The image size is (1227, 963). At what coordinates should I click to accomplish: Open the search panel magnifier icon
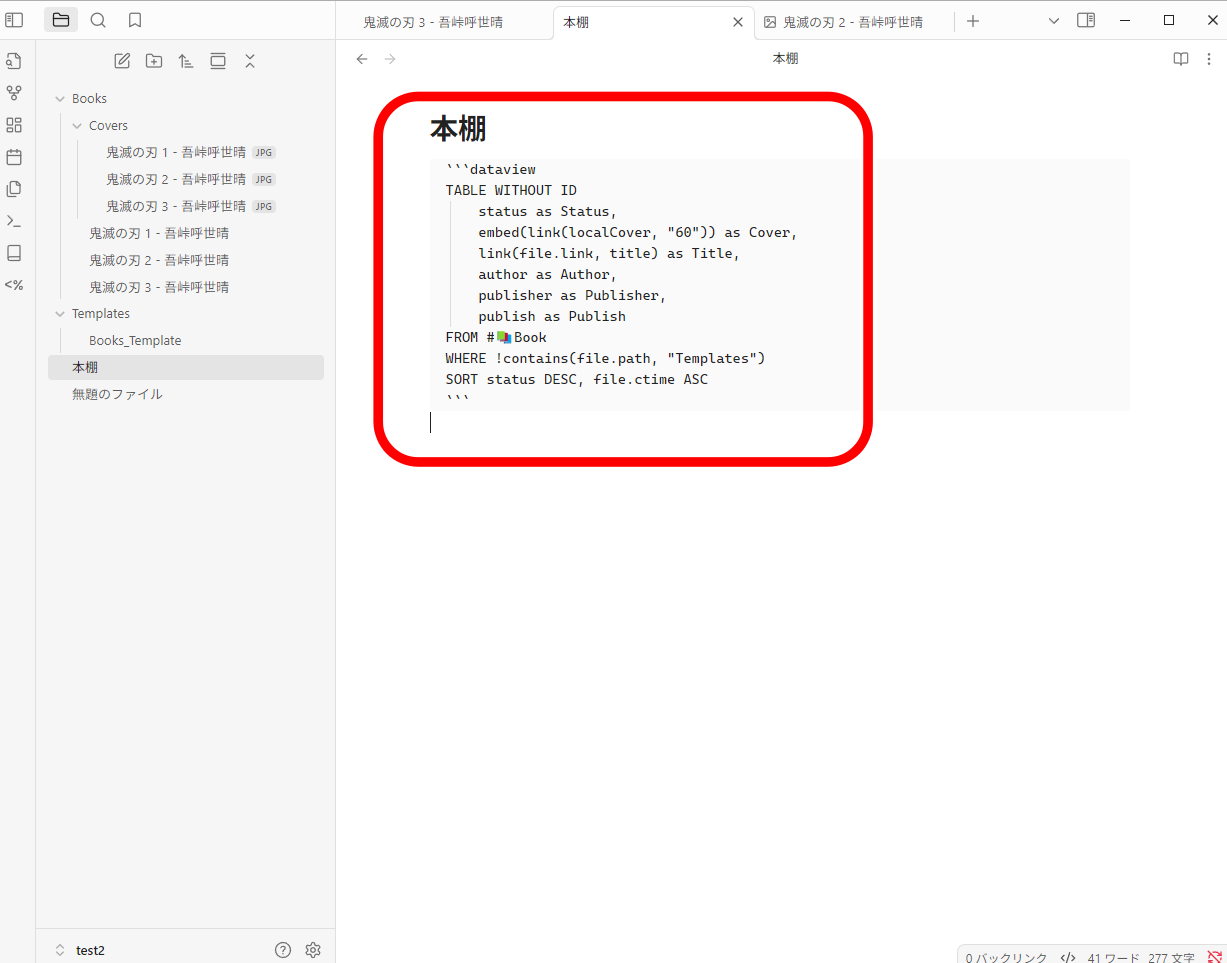pos(98,20)
